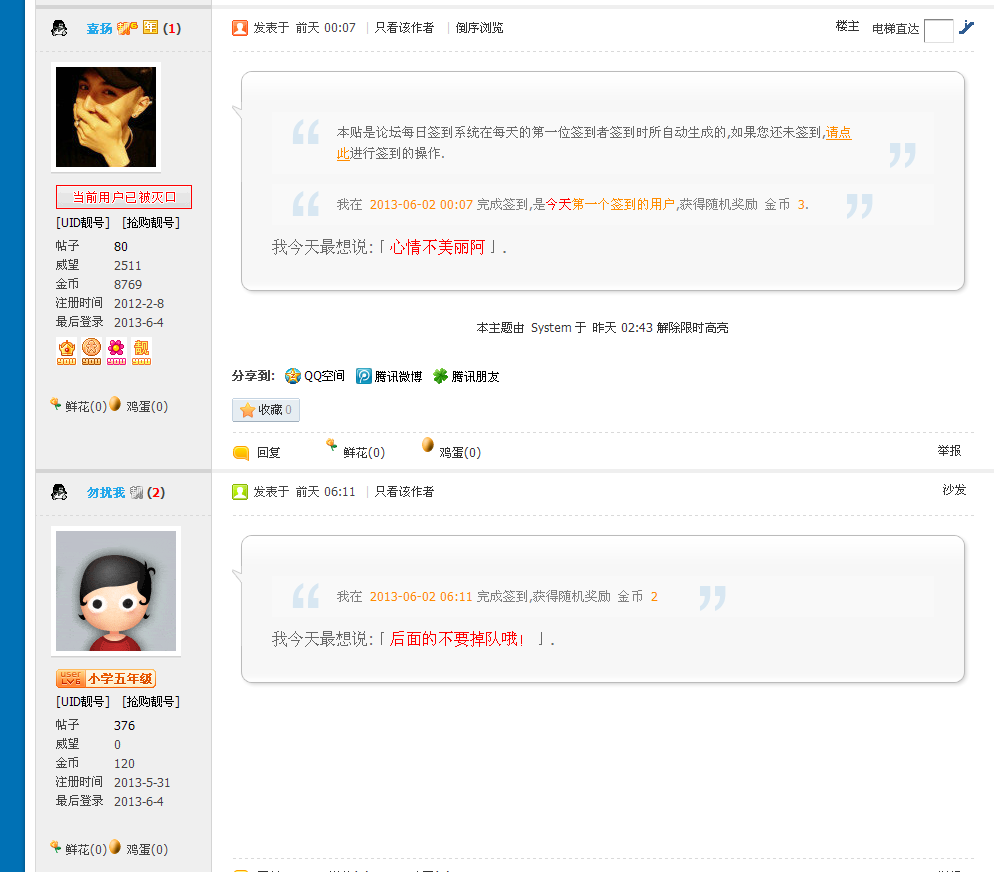Share to QQ空间
This screenshot has height=872, width=994.
pos(314,376)
